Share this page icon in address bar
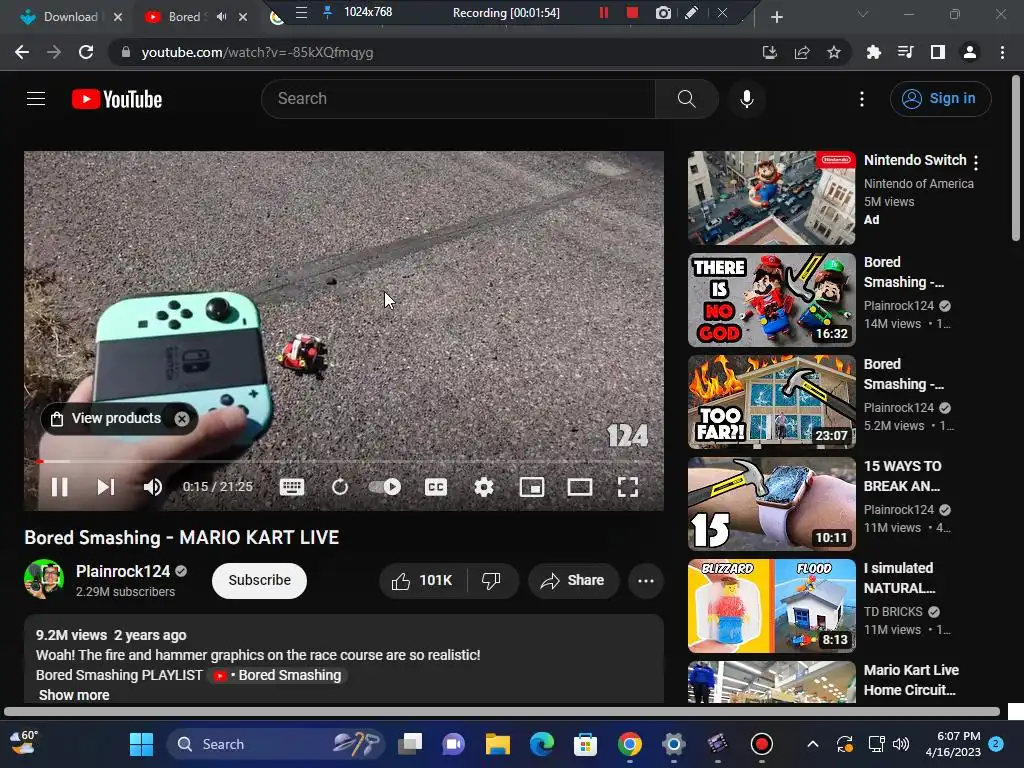Screen dimensions: 1024x768 (x=802, y=52)
